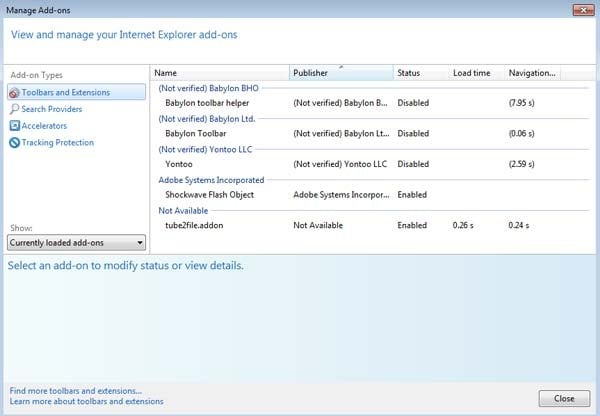The width and height of the screenshot is (600, 416).
Task: Close the Manage Add-ons window
Action: (x=584, y=10)
